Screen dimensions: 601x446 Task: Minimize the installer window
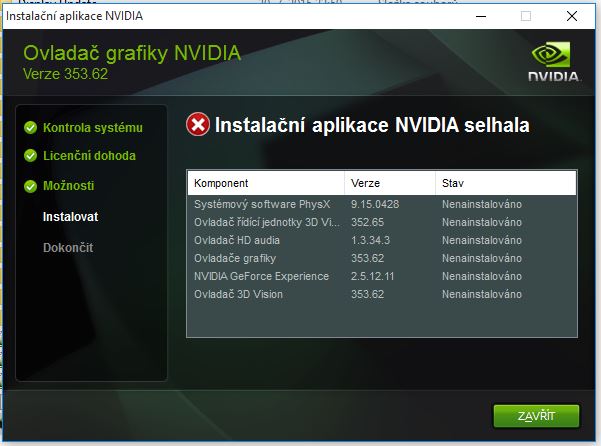tap(481, 16)
